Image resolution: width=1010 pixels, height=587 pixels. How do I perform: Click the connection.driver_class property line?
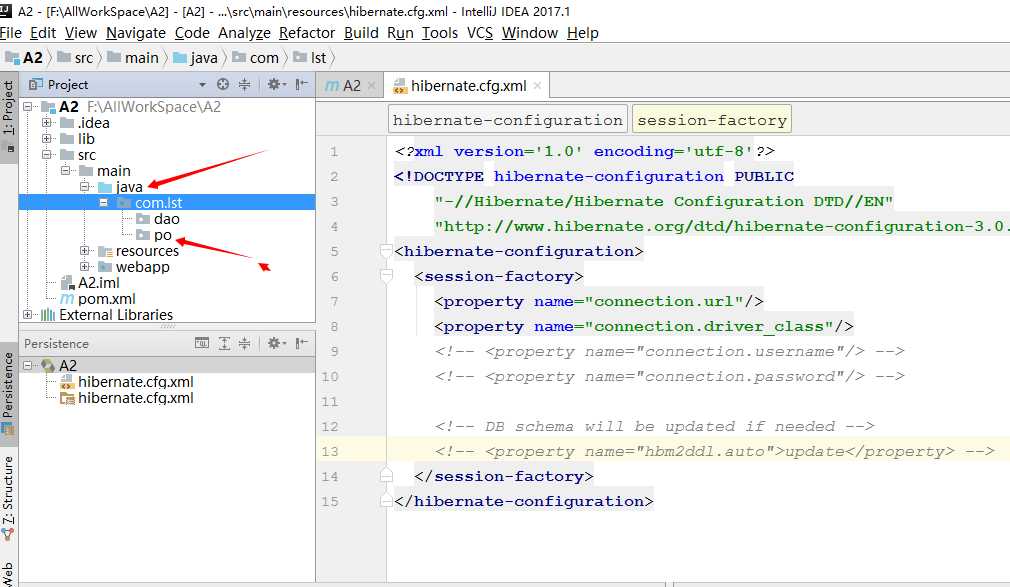pyautogui.click(x=644, y=327)
